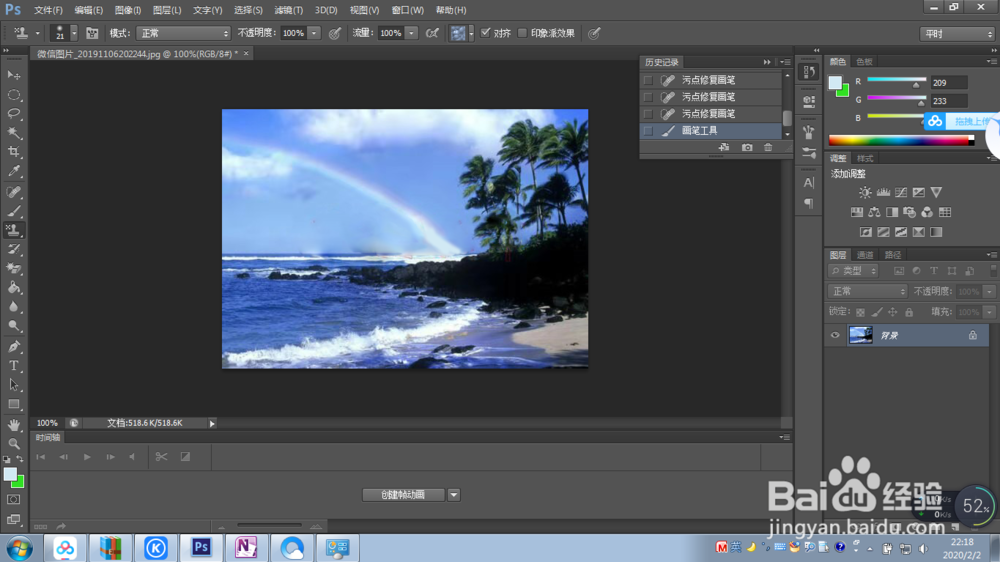Open the 文件(F) menu
The image size is (1000, 562).
pyautogui.click(x=48, y=10)
